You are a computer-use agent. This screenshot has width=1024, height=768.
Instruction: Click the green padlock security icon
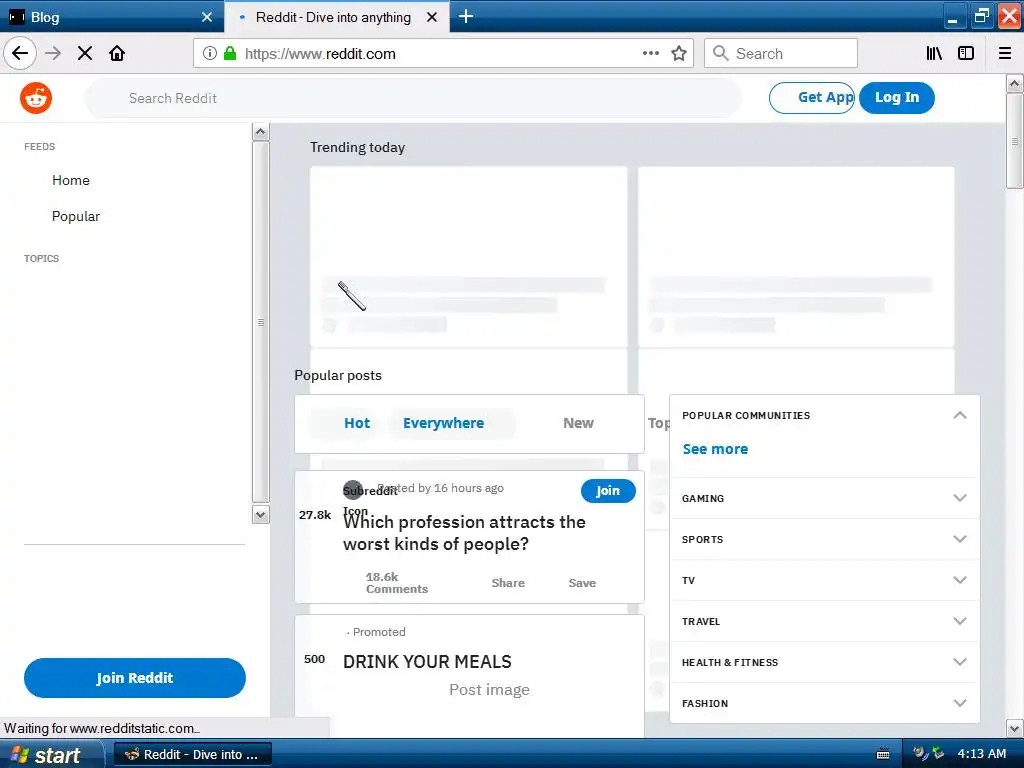click(x=230, y=54)
